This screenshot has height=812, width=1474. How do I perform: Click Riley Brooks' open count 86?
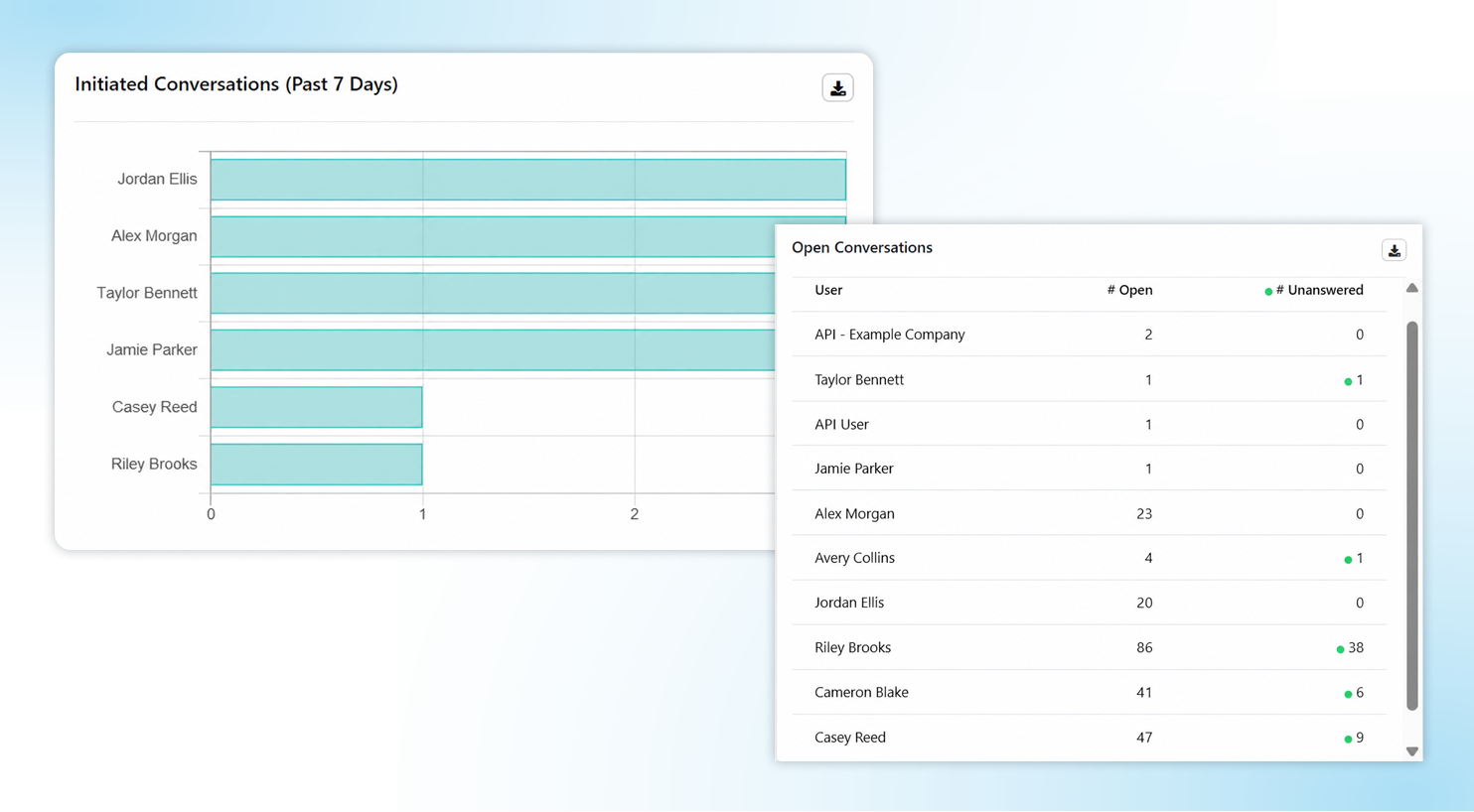[x=1144, y=647]
